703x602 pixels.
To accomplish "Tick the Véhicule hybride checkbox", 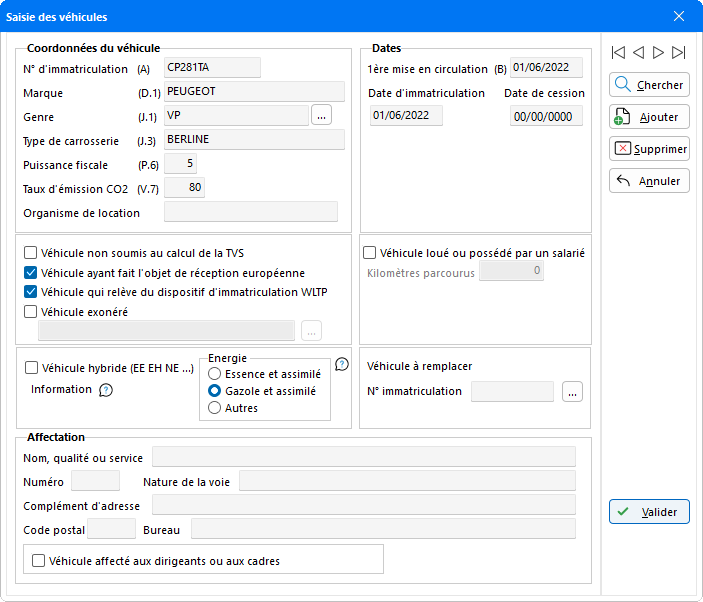I will pos(31,368).
